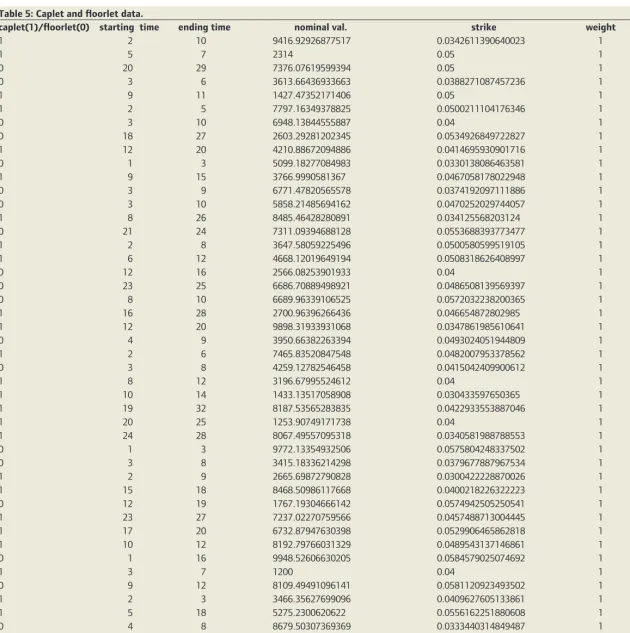Click the 'ending time' column header
The width and height of the screenshot is (630, 633).
click(204, 27)
